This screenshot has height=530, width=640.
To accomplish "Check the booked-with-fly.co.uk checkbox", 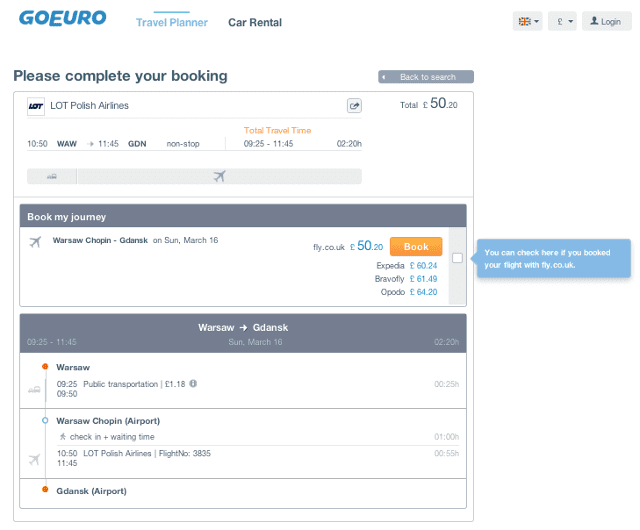I will pyautogui.click(x=457, y=258).
